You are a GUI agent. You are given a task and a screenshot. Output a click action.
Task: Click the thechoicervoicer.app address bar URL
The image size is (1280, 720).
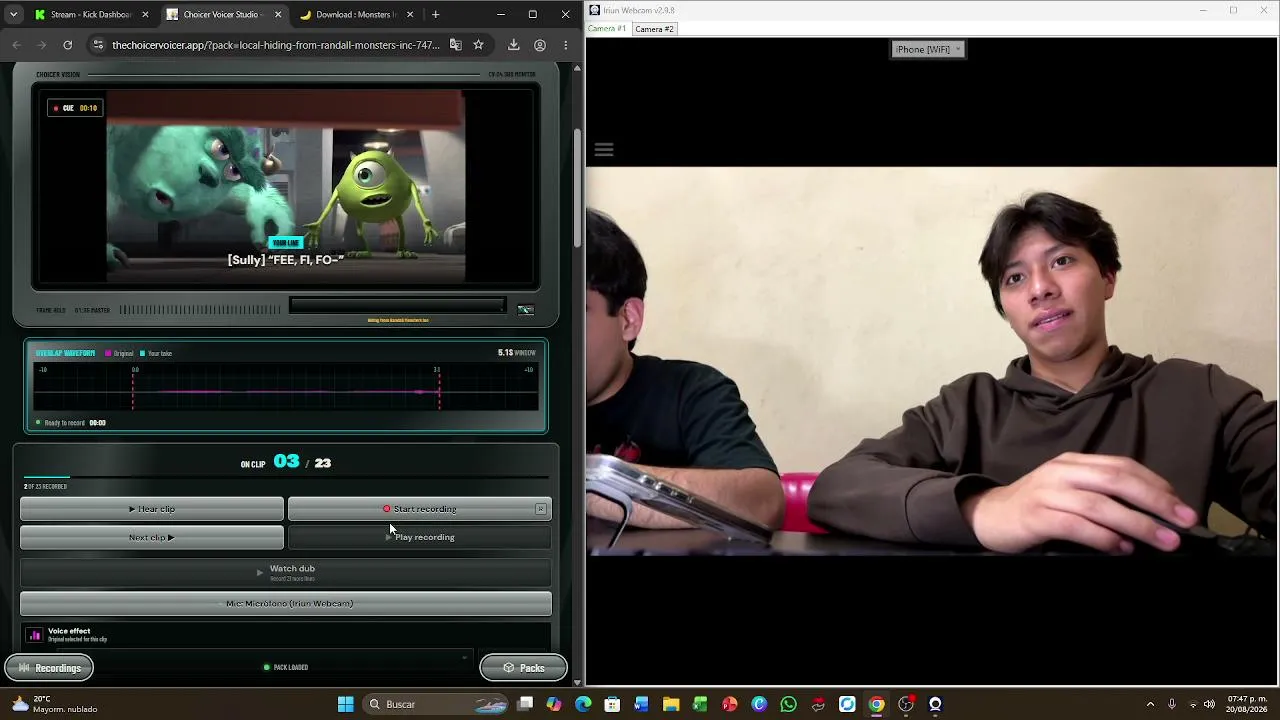[275, 45]
